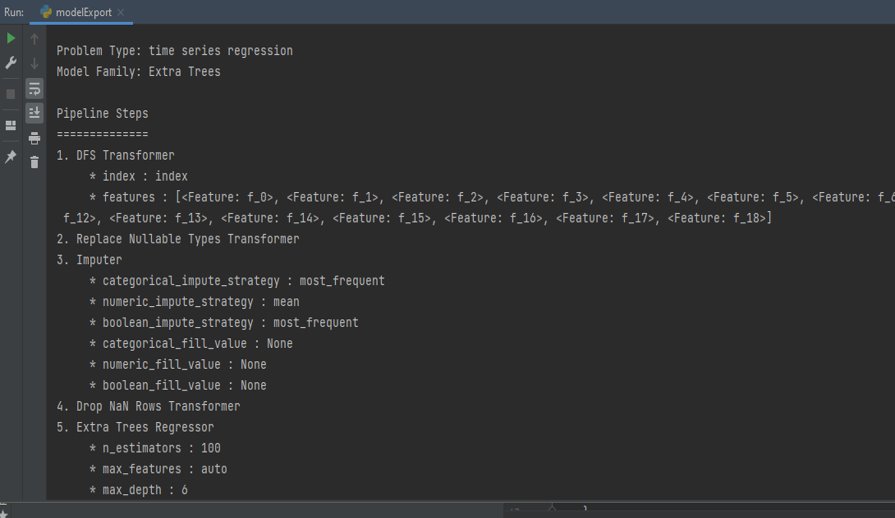Click the "Model Family: Extra Trees" line
This screenshot has width=895, height=518.
[x=138, y=72]
